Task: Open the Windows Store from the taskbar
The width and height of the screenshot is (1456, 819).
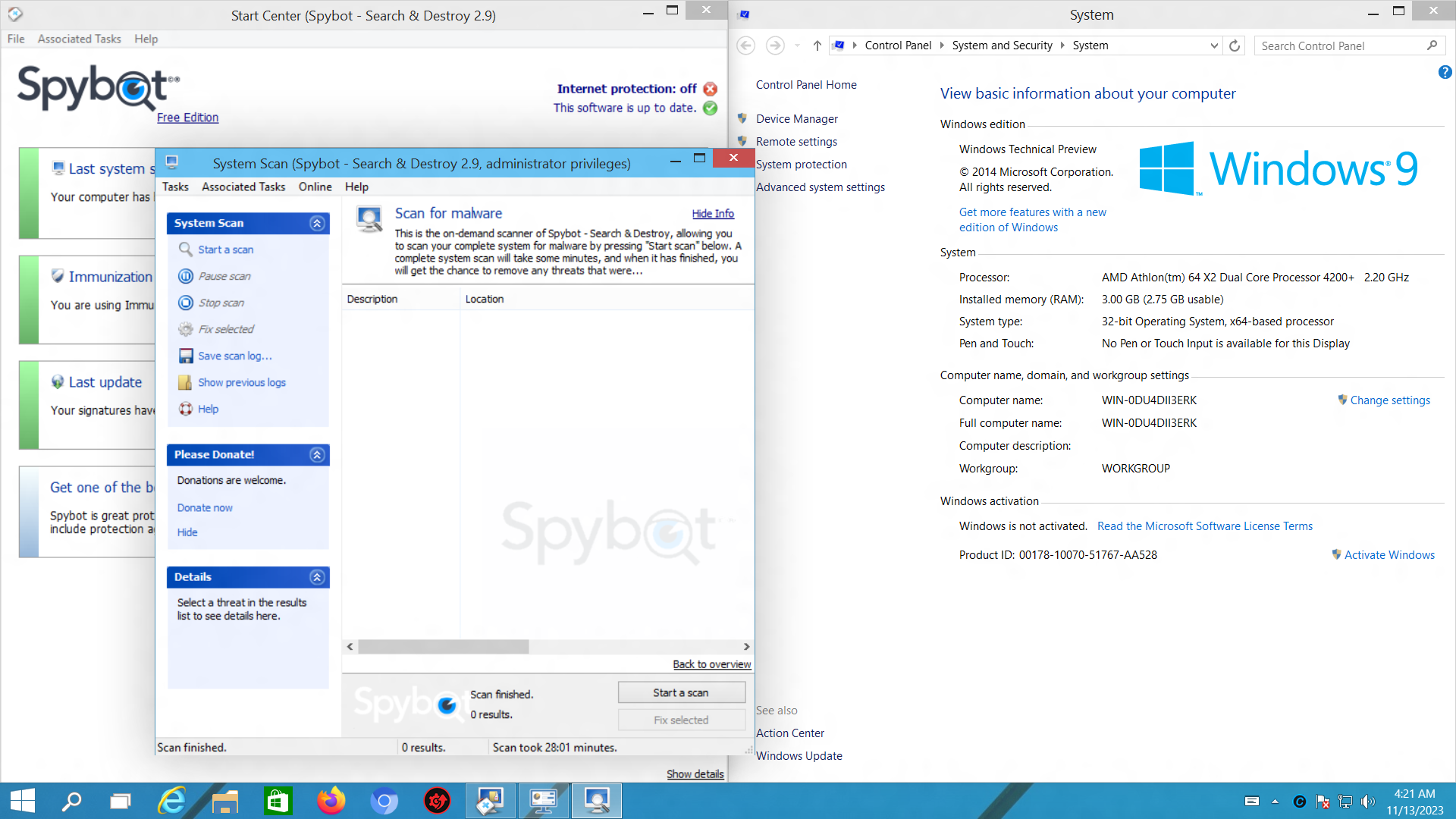Action: coord(278,800)
